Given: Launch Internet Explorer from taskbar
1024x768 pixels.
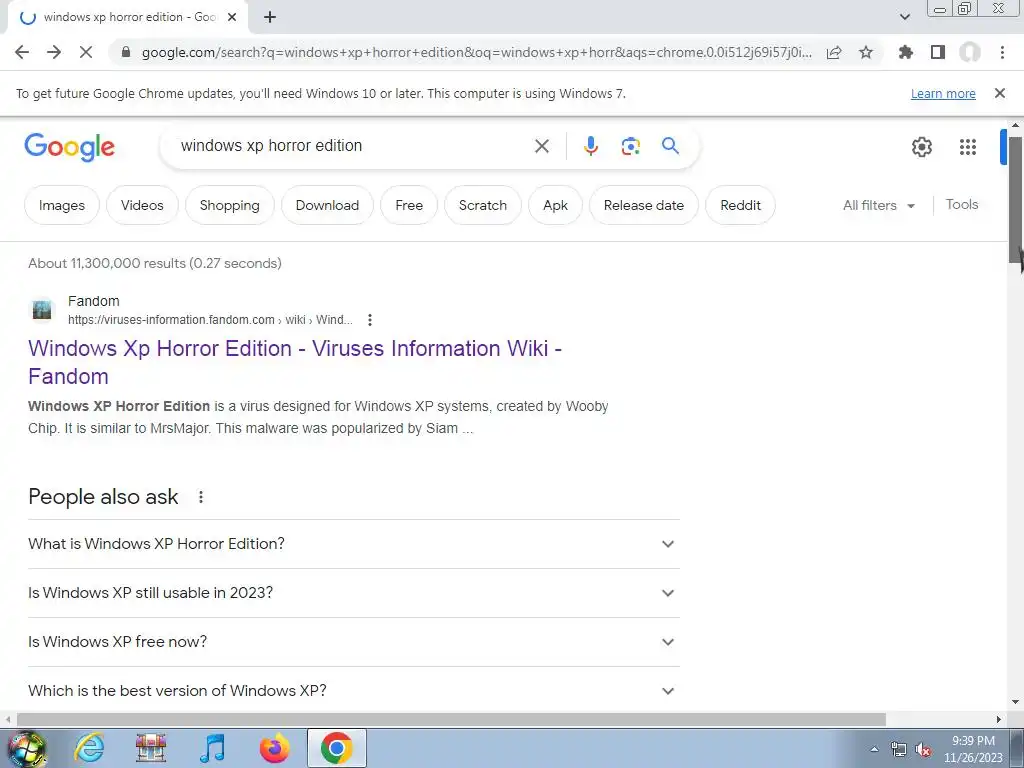Looking at the screenshot, I should [89, 748].
